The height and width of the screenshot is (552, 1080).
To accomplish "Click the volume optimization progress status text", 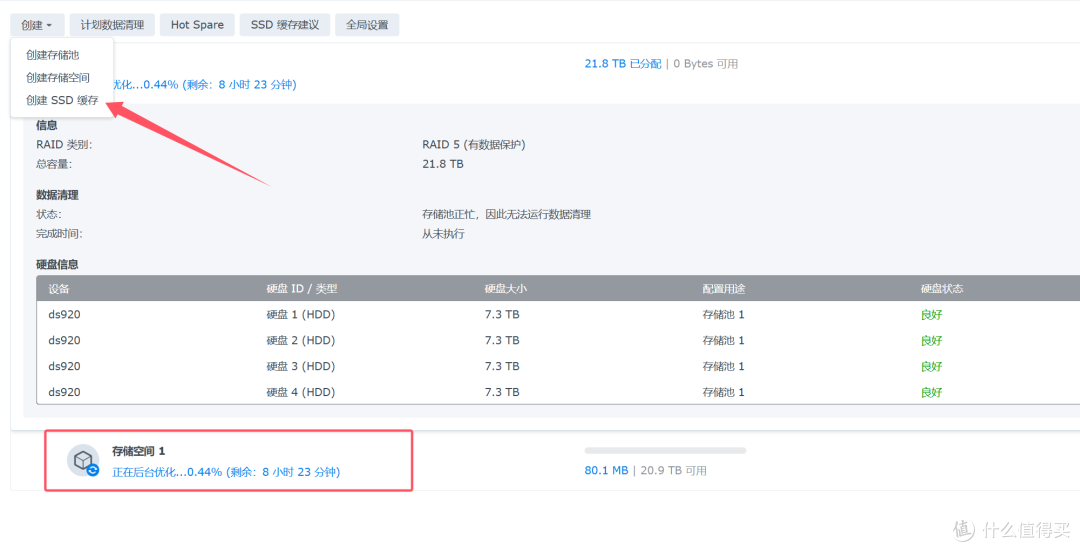I will [x=225, y=472].
